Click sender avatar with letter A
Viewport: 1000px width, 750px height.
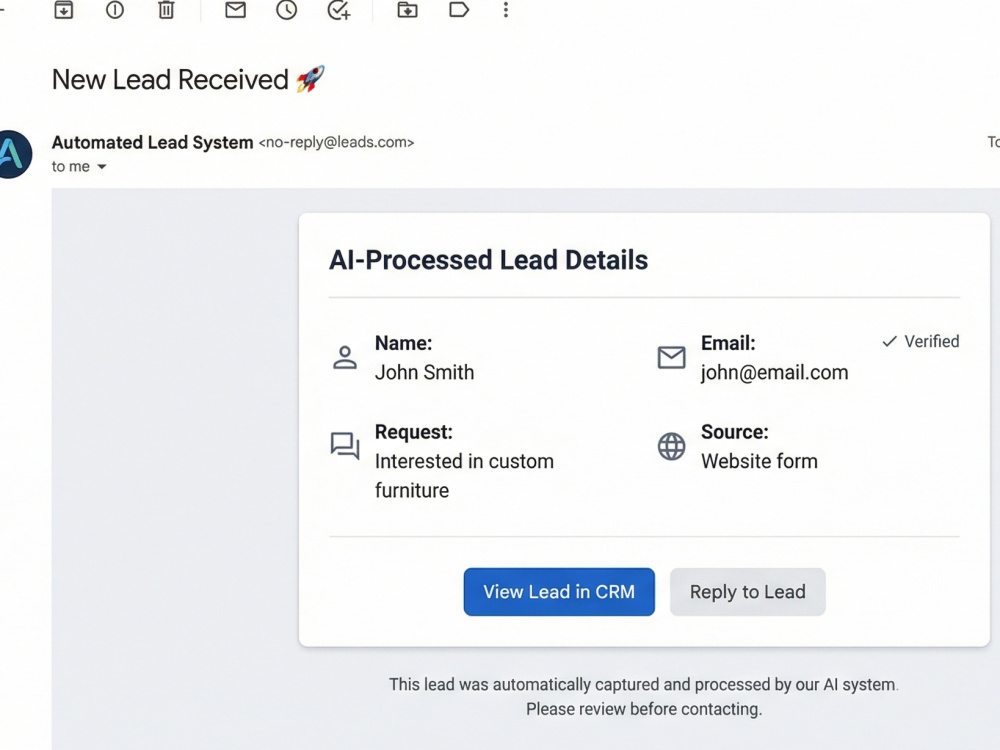[14, 154]
